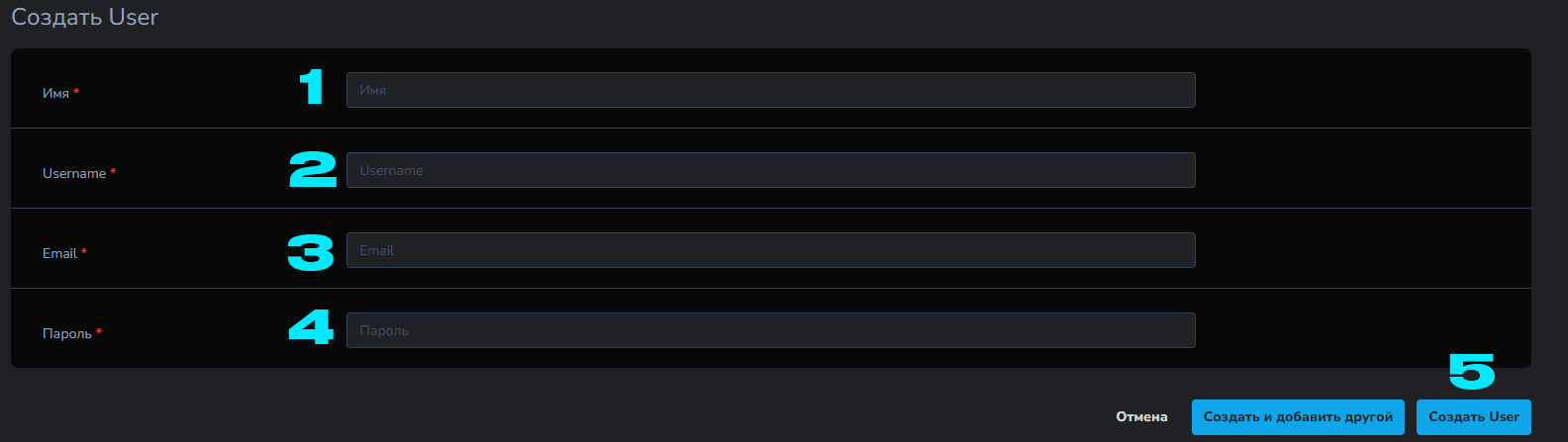
Task: Click the red asterisk beside Пароль
Action: [x=99, y=332]
